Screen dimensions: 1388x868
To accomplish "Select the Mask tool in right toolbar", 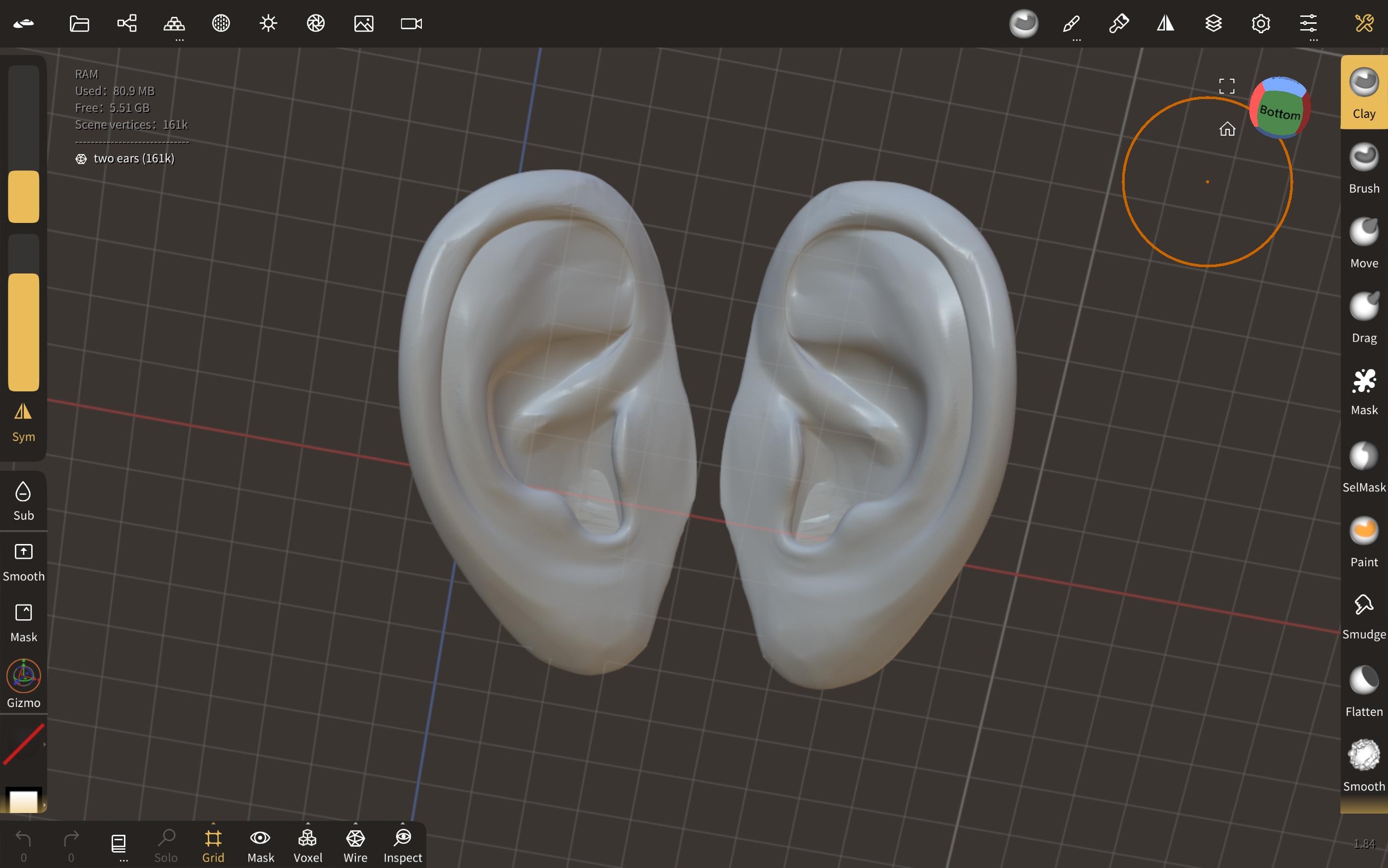I will click(x=1364, y=392).
